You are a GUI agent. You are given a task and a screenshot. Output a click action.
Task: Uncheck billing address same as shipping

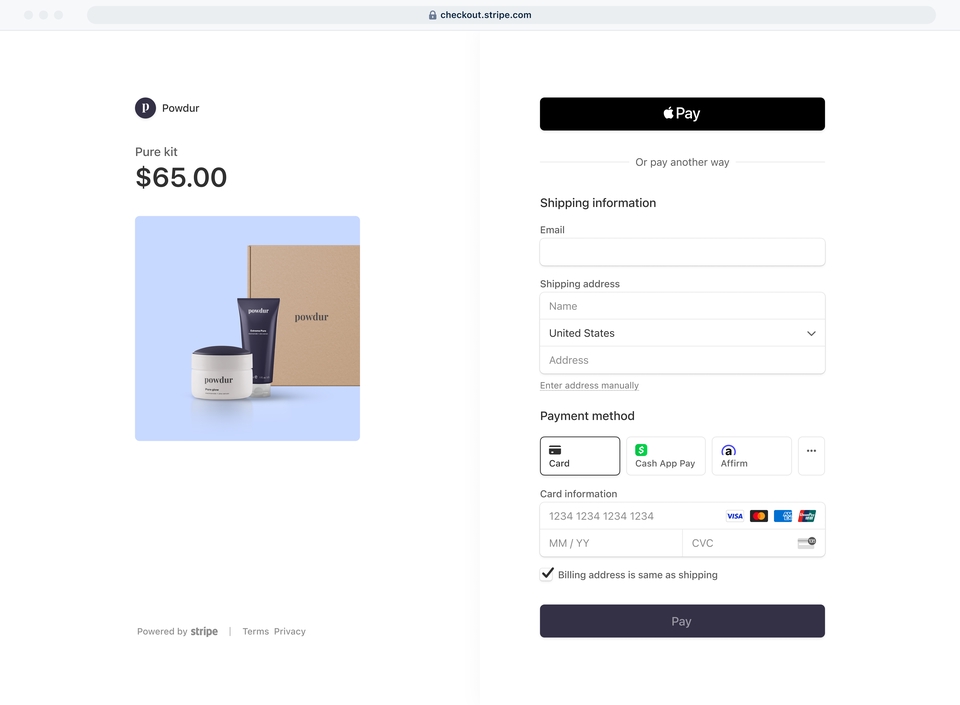547,574
